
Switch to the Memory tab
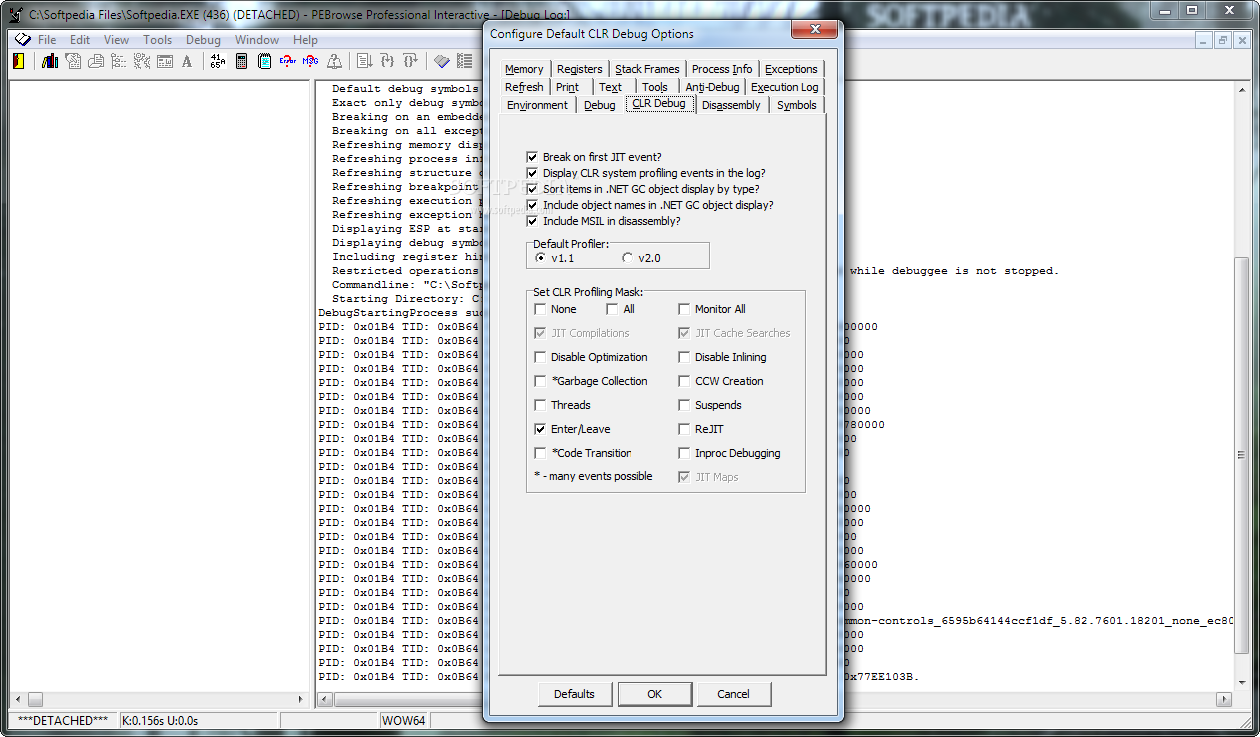pos(524,69)
